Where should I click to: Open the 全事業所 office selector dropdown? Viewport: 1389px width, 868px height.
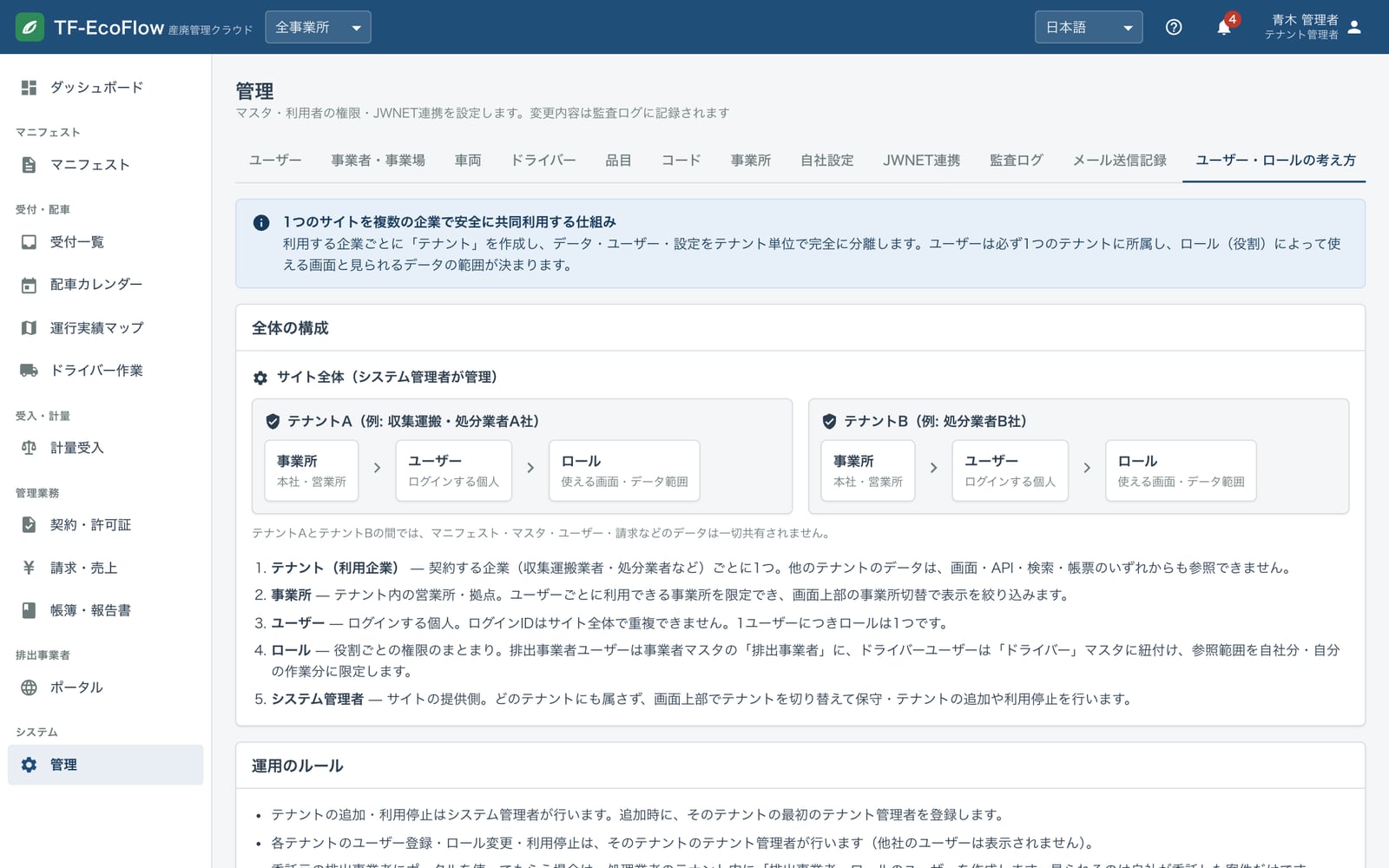point(319,27)
